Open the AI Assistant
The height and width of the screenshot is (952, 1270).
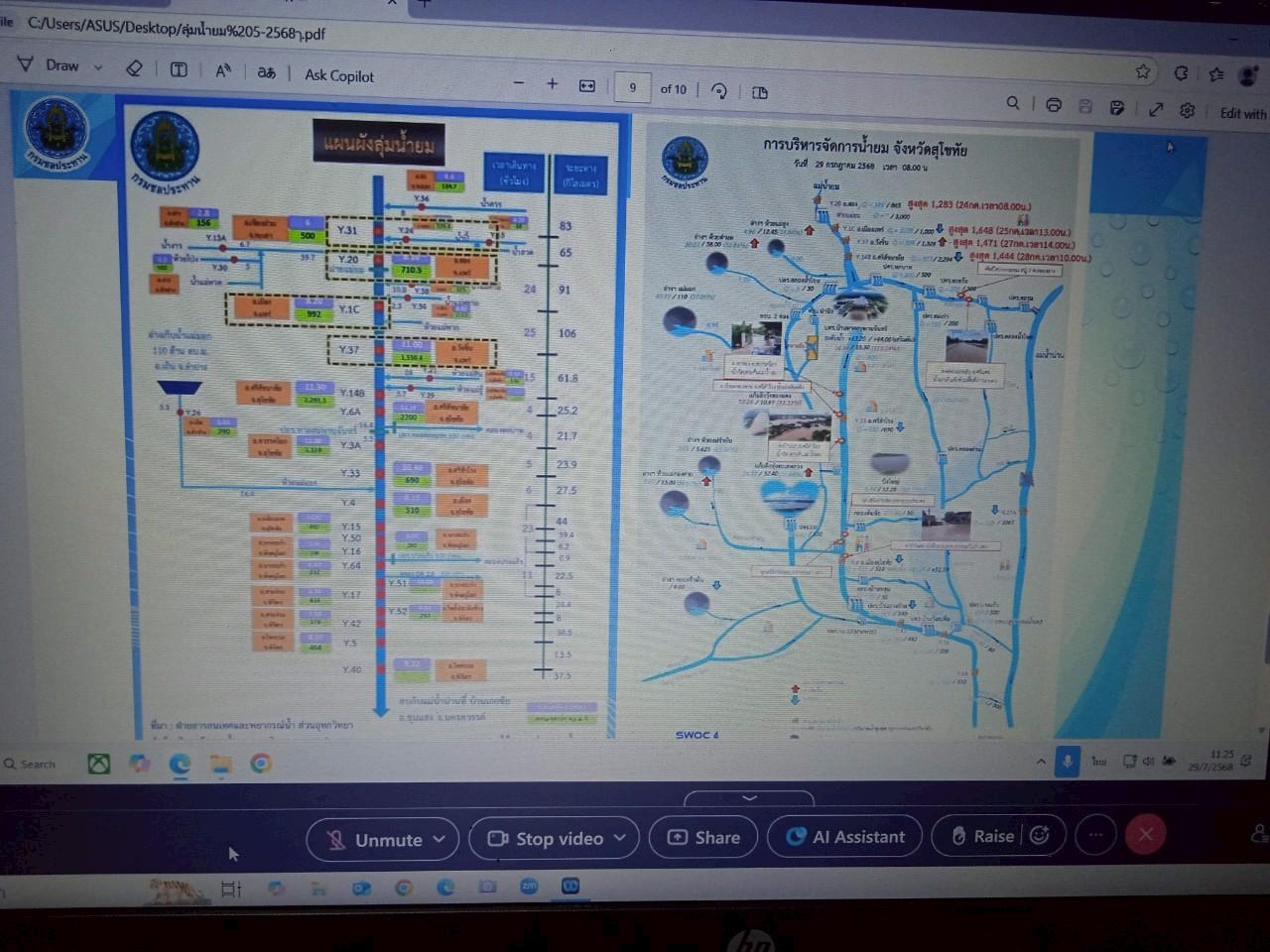pyautogui.click(x=845, y=837)
